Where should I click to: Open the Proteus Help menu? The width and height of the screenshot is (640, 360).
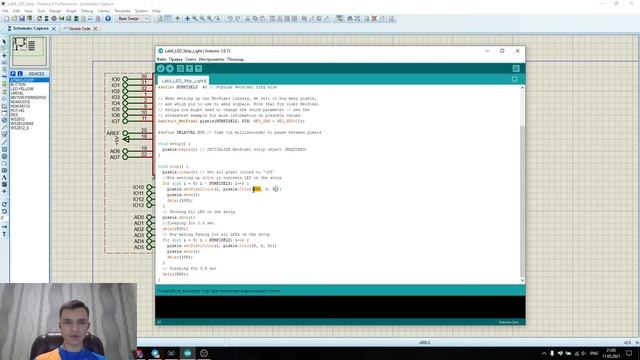tap(156, 11)
